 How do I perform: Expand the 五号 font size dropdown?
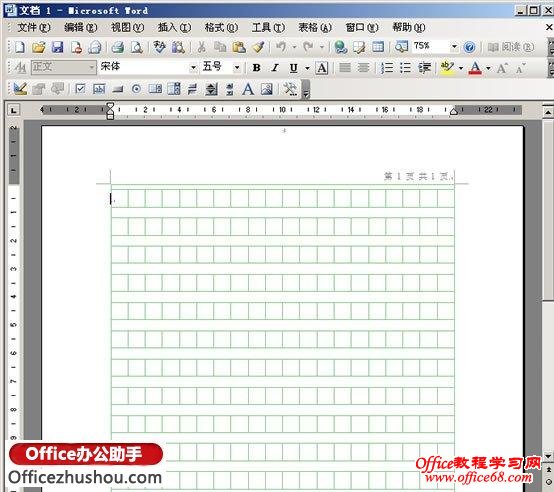pyautogui.click(x=237, y=67)
